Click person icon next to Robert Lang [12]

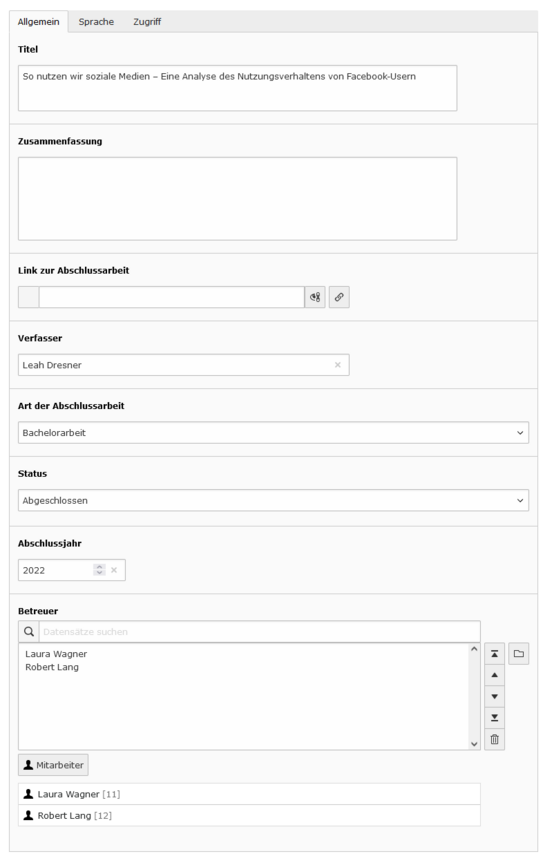click(x=28, y=815)
